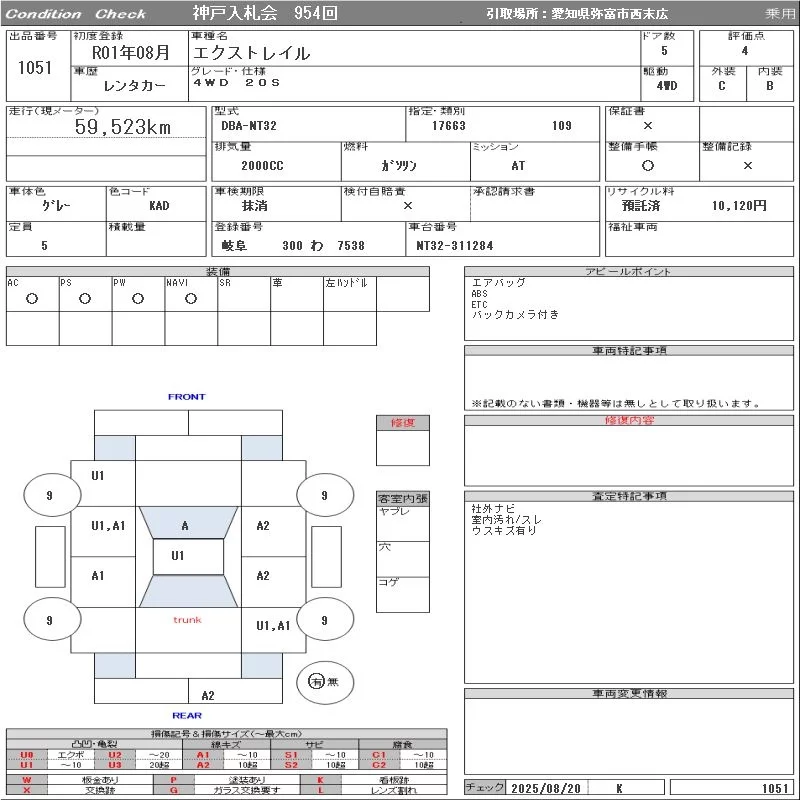This screenshot has width=800, height=800.
Task: Click chassis number NT32-311284
Action: point(455,246)
